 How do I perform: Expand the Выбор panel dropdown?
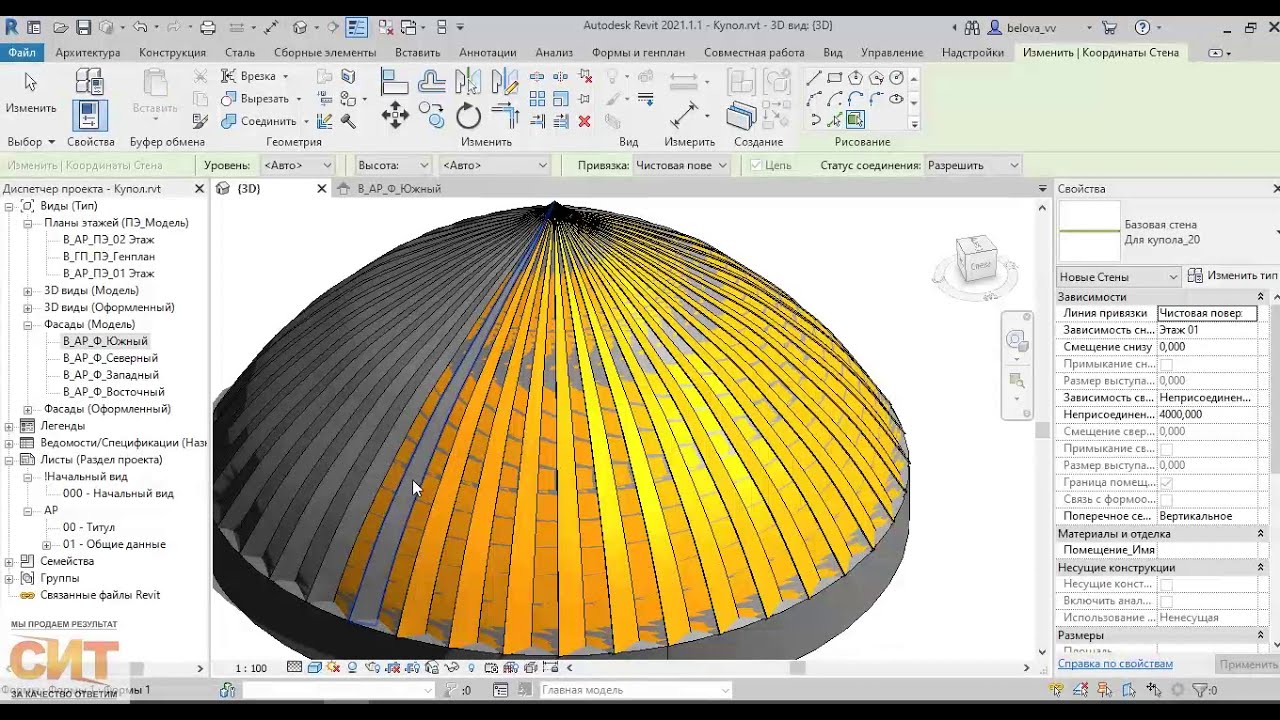pos(31,142)
